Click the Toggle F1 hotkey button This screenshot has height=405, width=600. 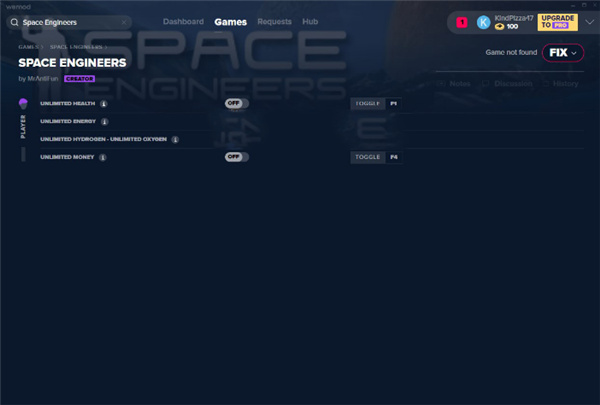click(x=376, y=103)
